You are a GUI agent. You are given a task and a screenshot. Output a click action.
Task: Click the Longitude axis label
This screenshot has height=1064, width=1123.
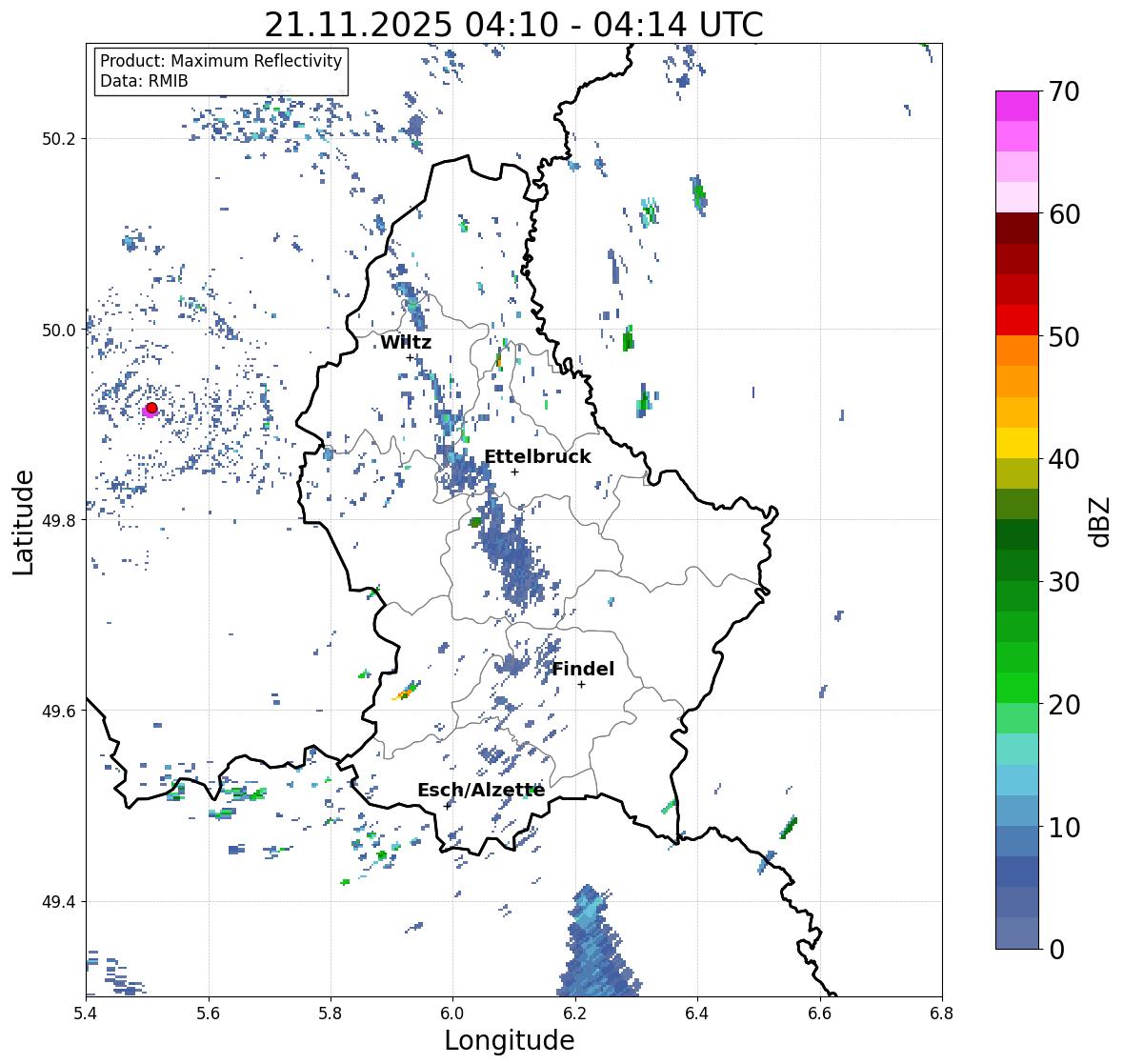click(x=510, y=1040)
